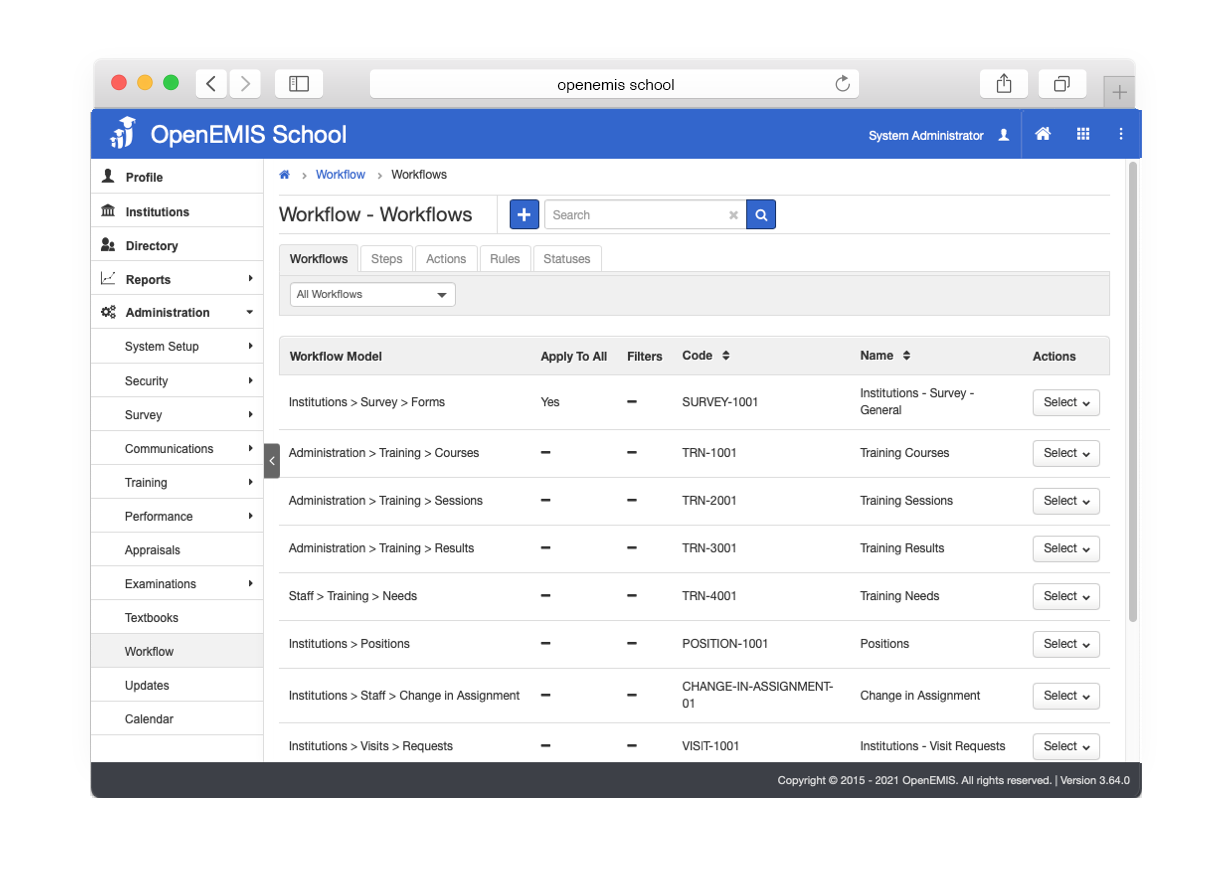Open Select dropdown for Positions row
This screenshot has height=896, width=1230.
coord(1066,644)
